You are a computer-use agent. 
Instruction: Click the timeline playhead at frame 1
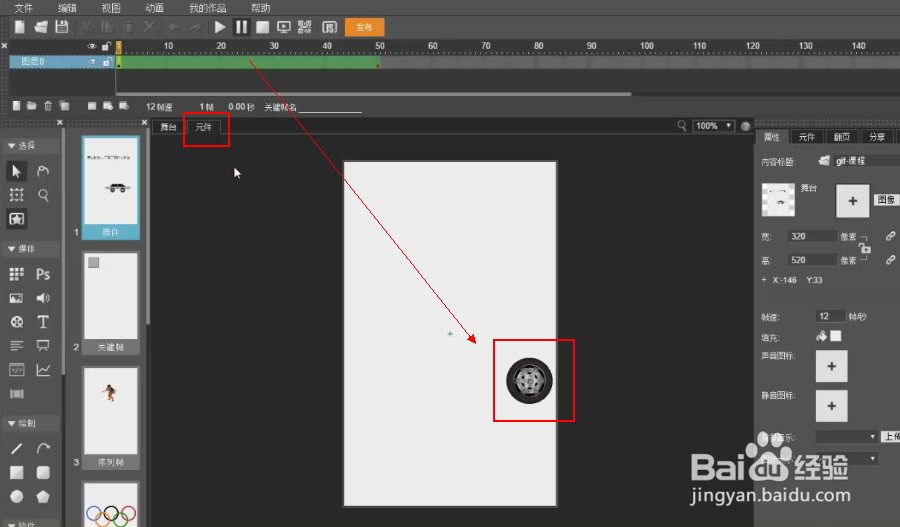coord(119,47)
